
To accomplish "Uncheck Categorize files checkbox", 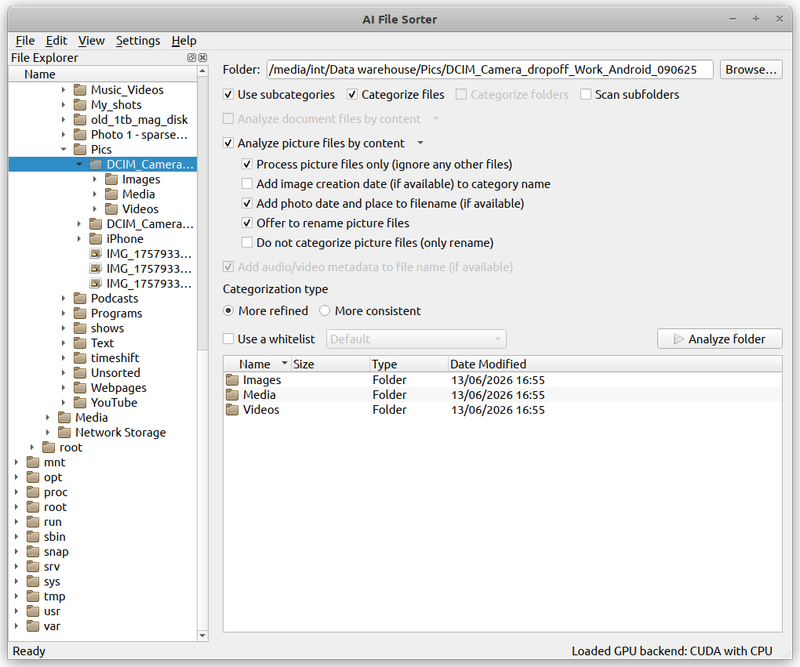I will click(352, 94).
